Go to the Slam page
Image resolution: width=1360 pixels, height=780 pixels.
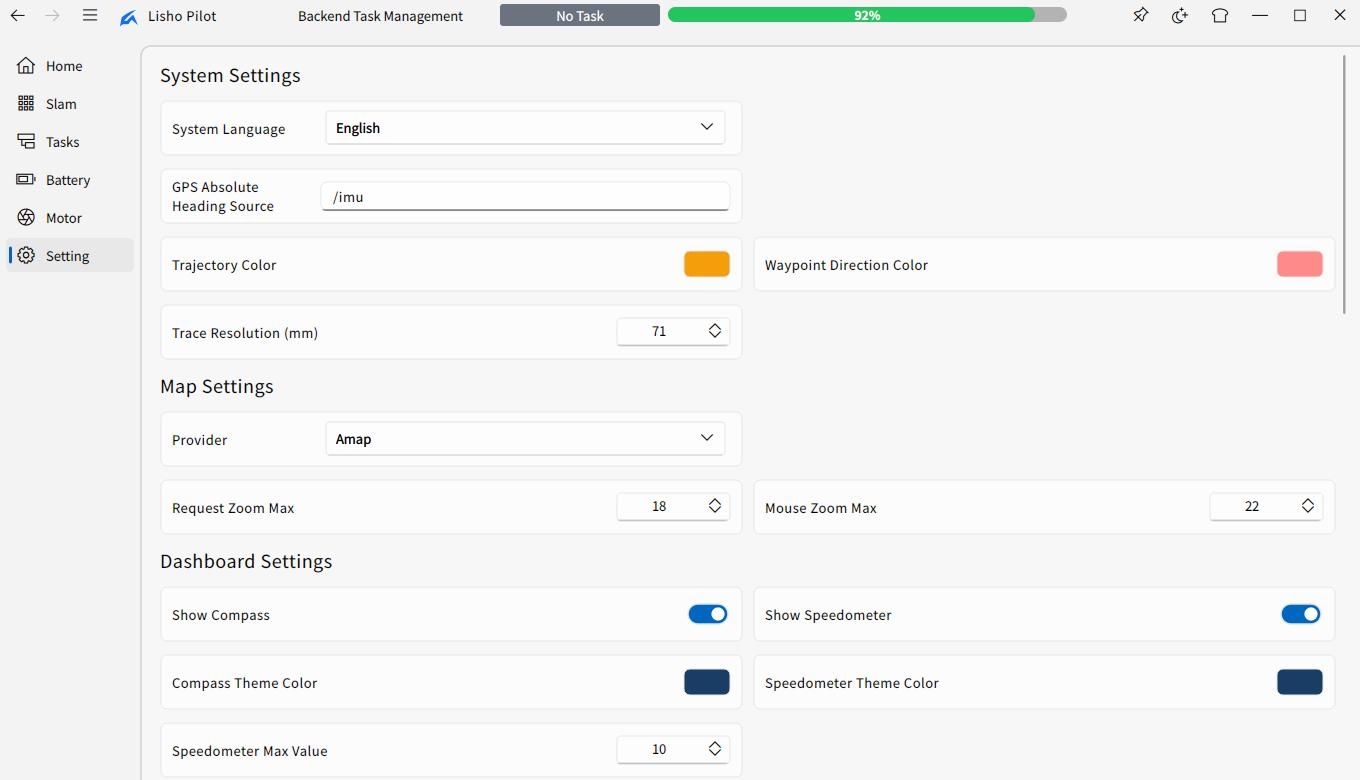point(70,104)
